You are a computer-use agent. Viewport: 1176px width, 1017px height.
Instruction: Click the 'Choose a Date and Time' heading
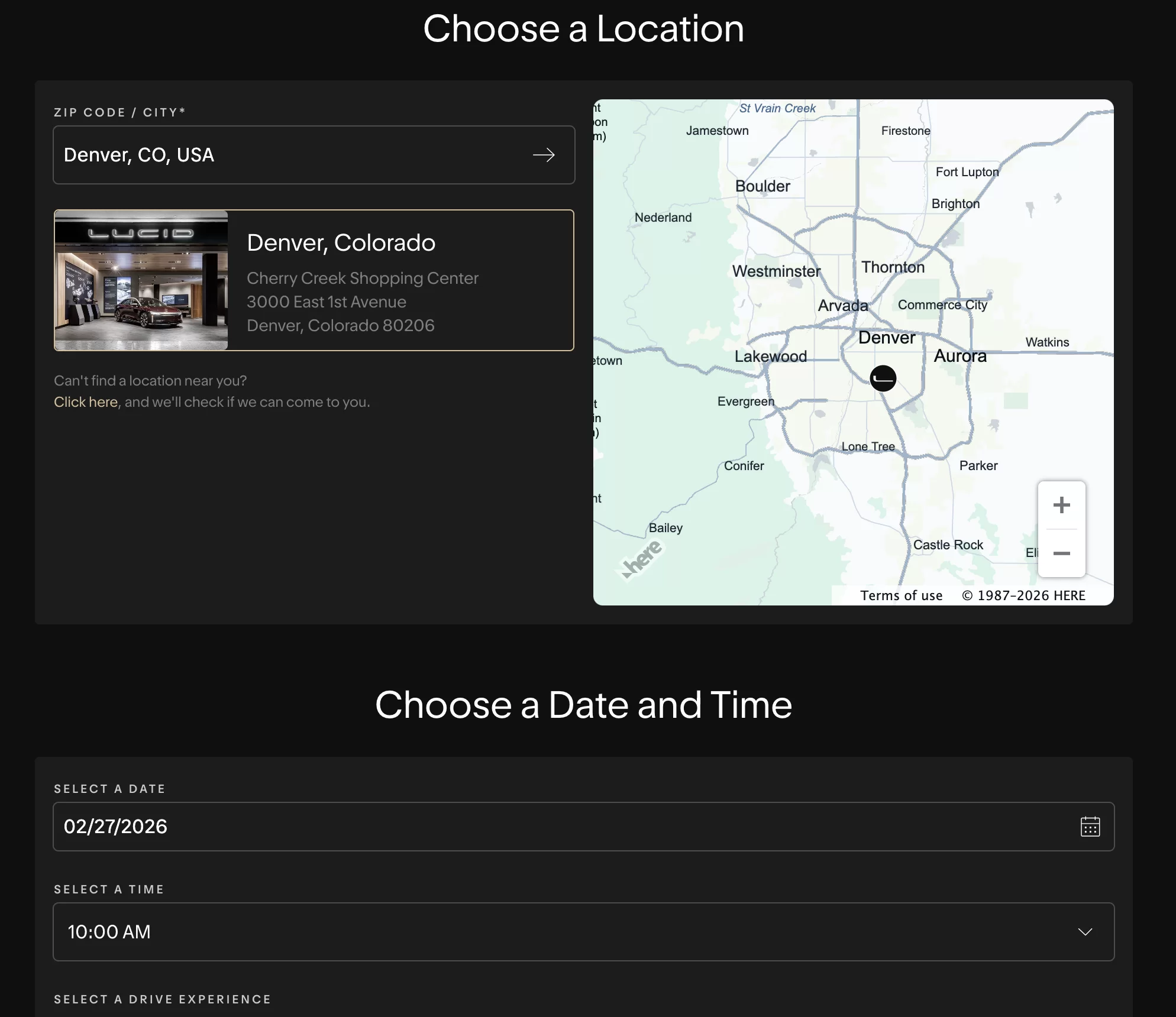583,705
